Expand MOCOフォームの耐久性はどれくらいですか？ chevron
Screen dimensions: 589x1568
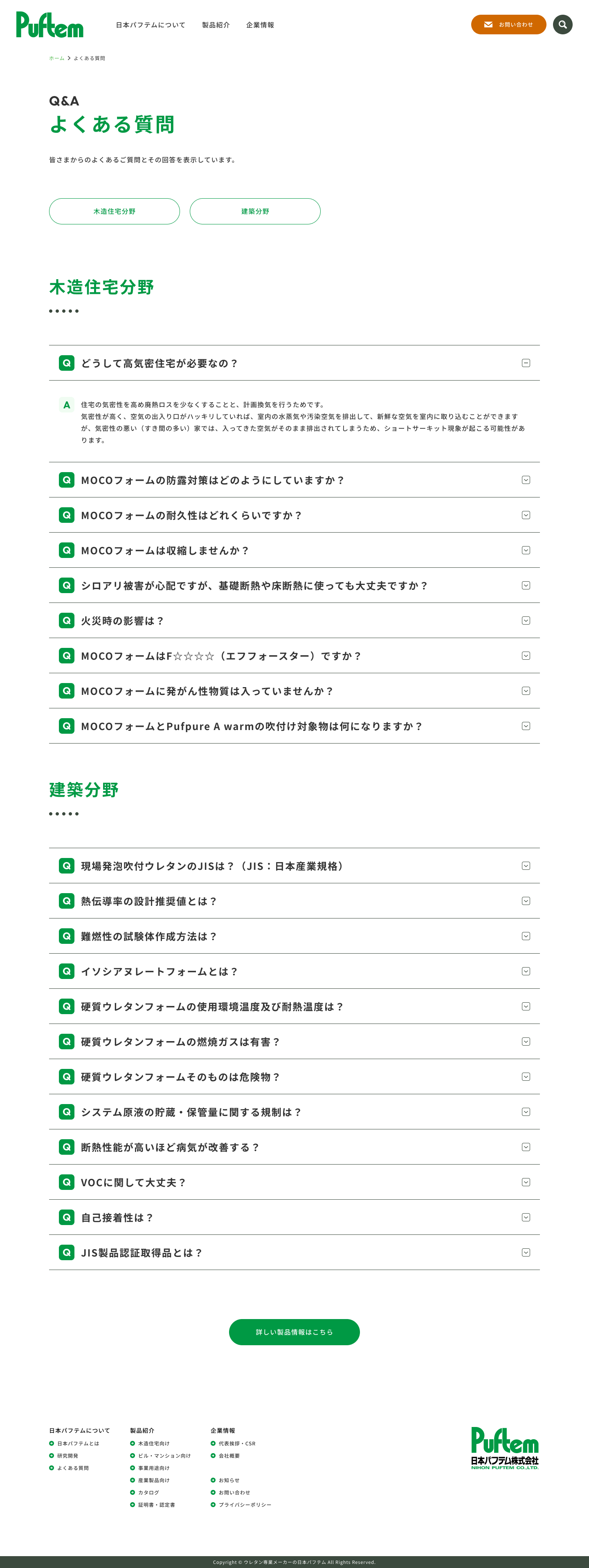pos(526,515)
